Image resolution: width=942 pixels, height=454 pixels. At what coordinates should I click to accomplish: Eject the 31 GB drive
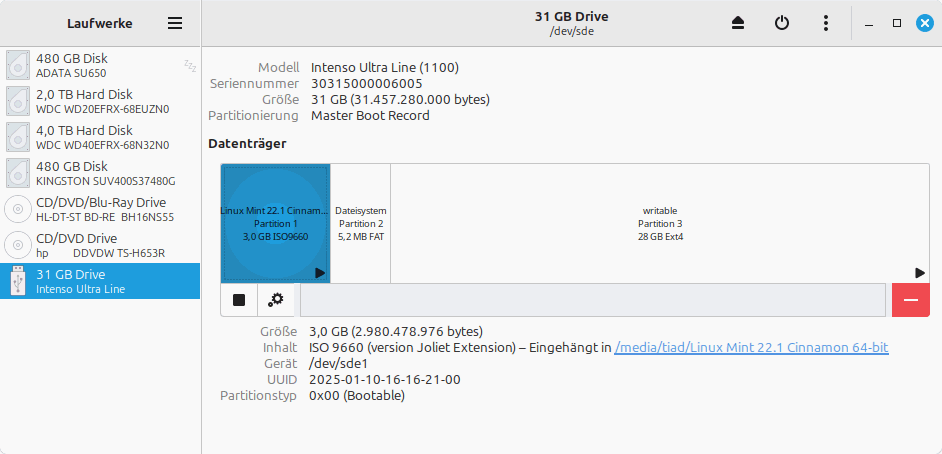pyautogui.click(x=739, y=23)
